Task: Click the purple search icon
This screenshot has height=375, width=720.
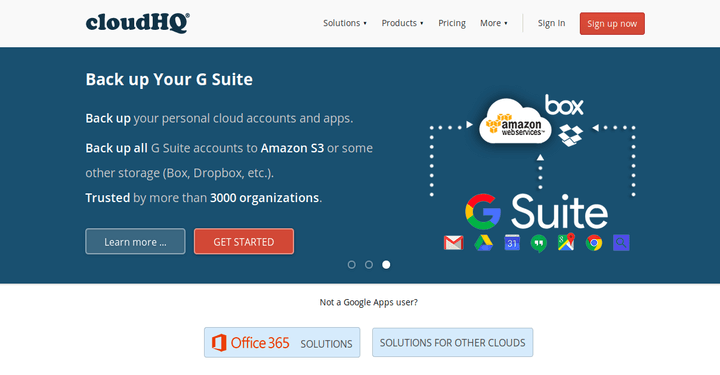Action: (x=621, y=242)
